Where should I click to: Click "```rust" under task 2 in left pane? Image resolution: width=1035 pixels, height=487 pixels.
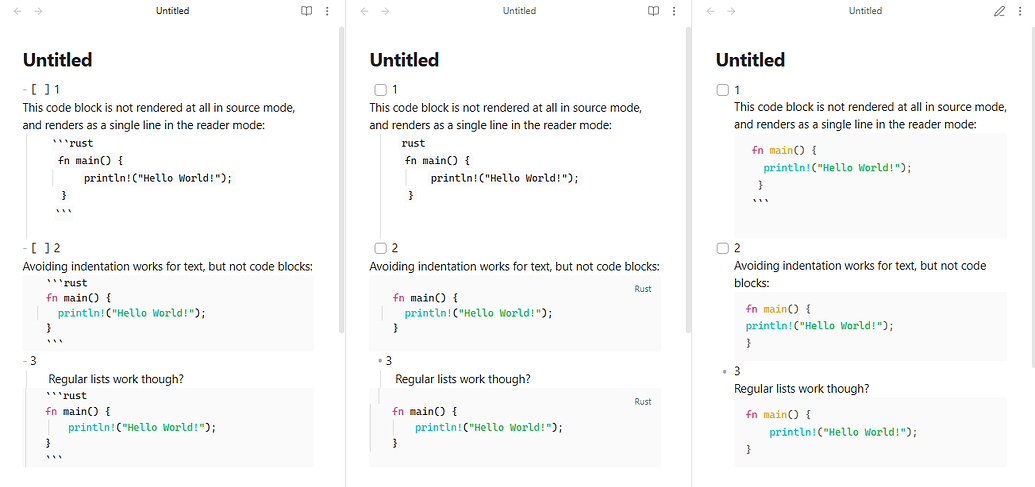click(x=67, y=283)
